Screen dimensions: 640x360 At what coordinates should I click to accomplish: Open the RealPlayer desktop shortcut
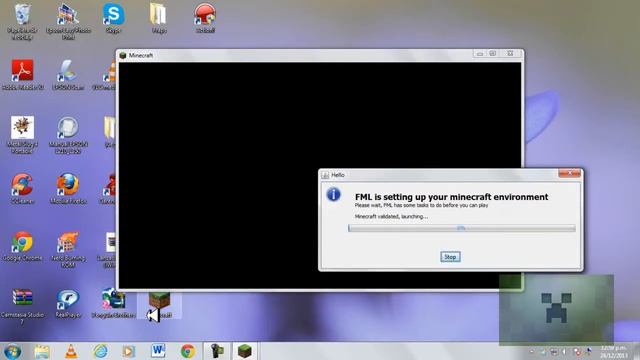point(68,303)
